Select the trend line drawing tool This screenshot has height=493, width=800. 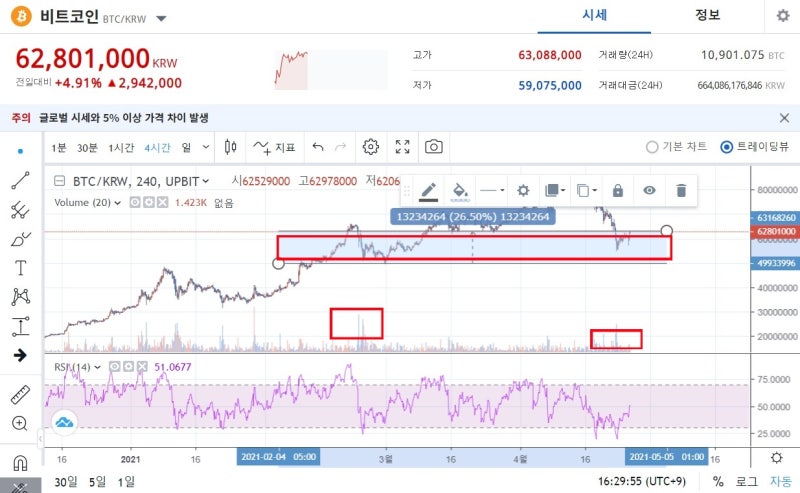point(20,180)
